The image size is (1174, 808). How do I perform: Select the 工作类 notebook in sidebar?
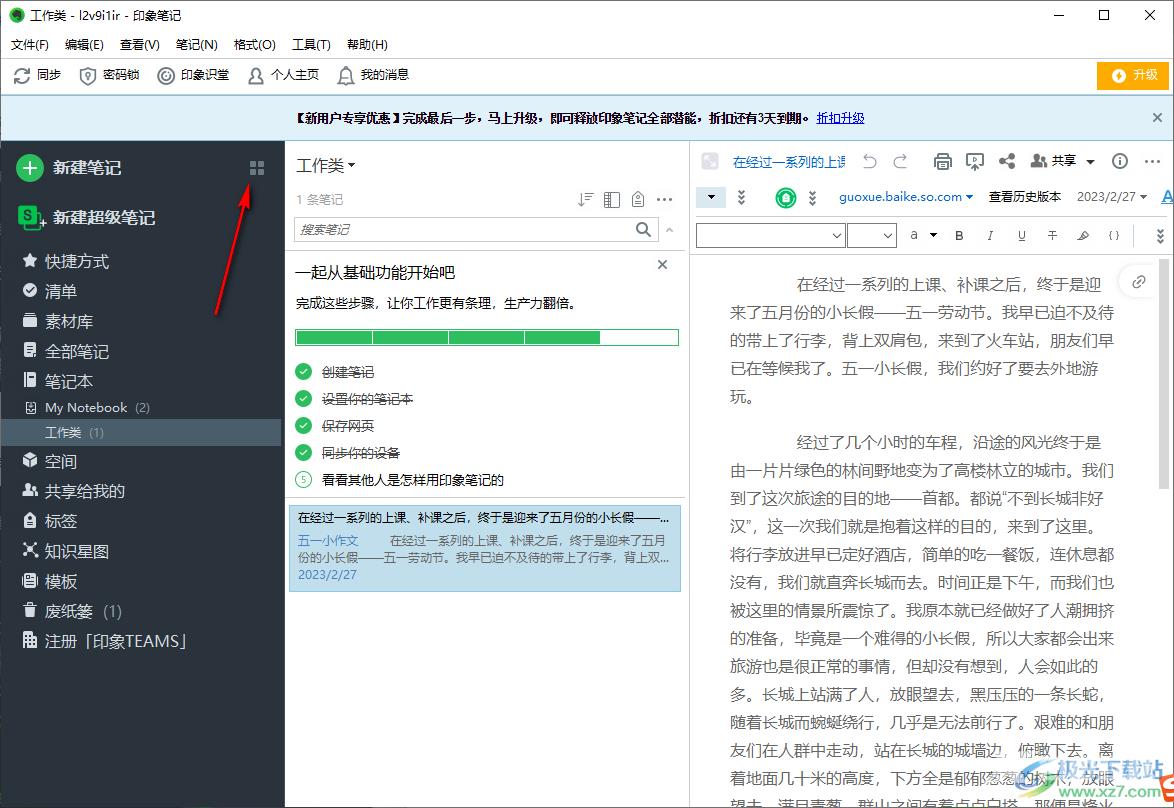(x=141, y=432)
